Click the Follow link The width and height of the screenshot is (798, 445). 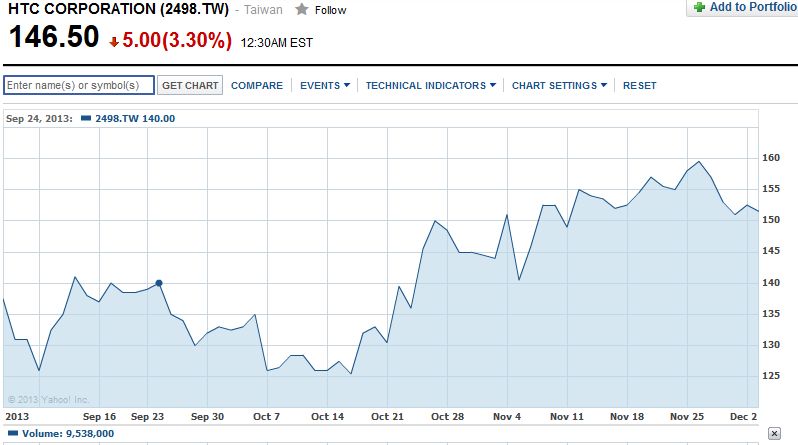point(330,10)
